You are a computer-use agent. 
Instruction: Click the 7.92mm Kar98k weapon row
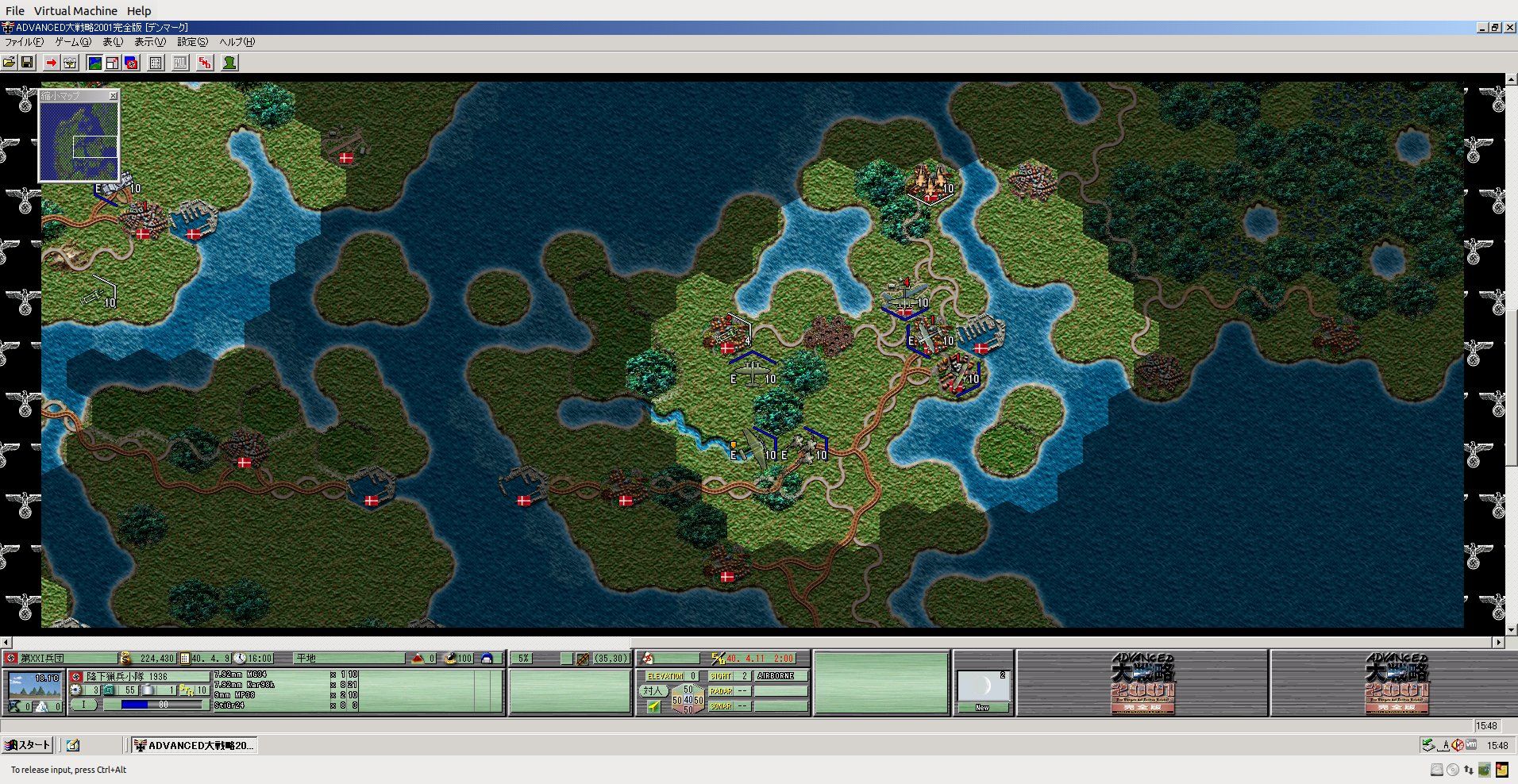pos(286,684)
